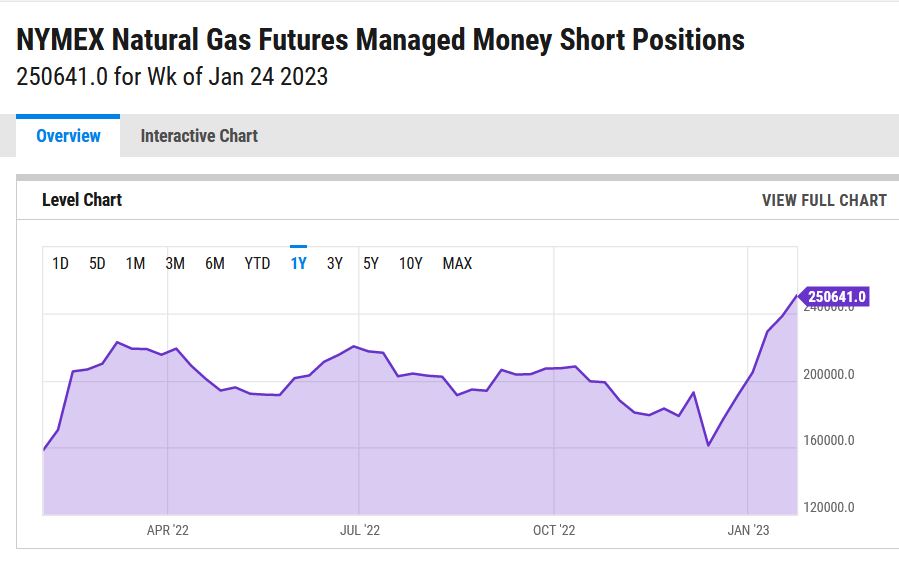Select the 1D time range
This screenshot has width=899, height=562.
coord(60,264)
